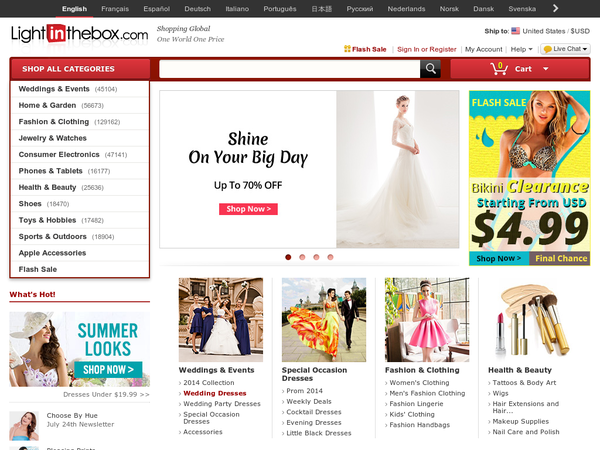Open Dresses Under $19.99 link
This screenshot has width=600, height=450.
106,395
